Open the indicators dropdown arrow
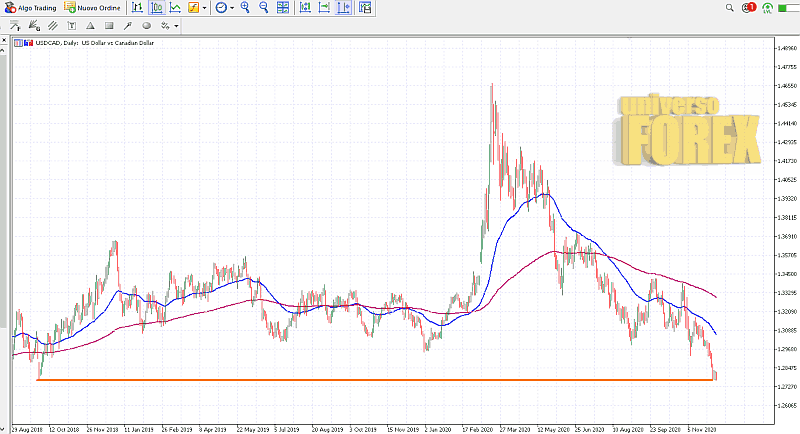This screenshot has width=800, height=434. [x=205, y=7]
